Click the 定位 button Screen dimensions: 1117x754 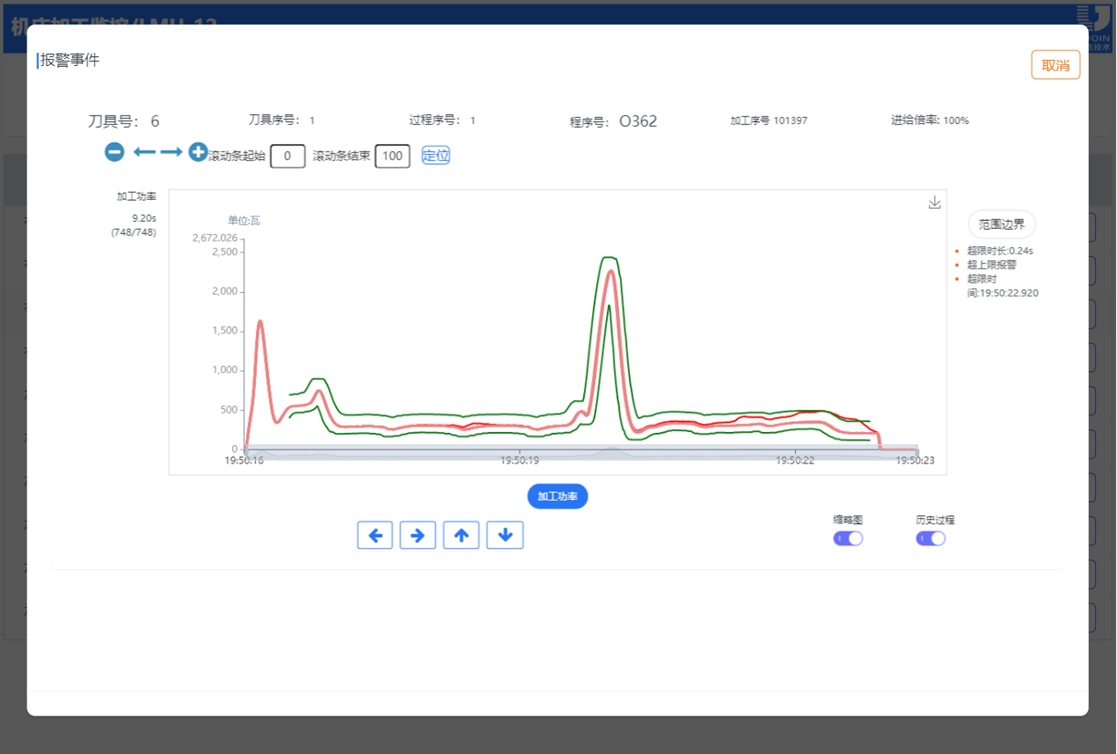435,155
